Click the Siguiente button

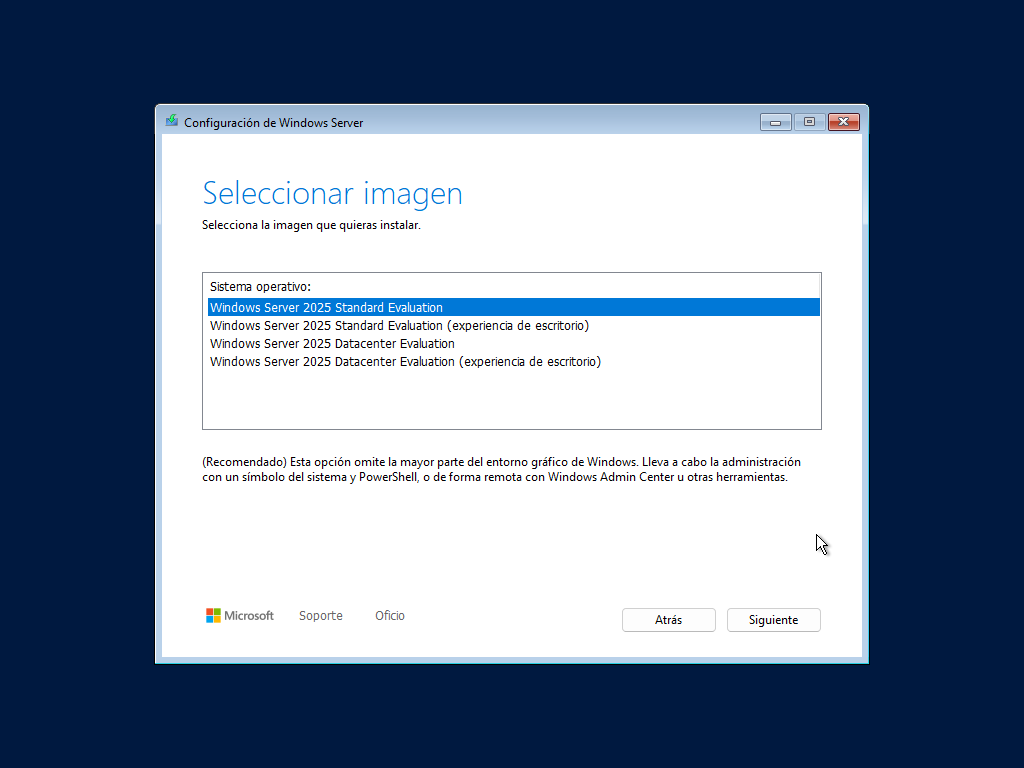773,620
